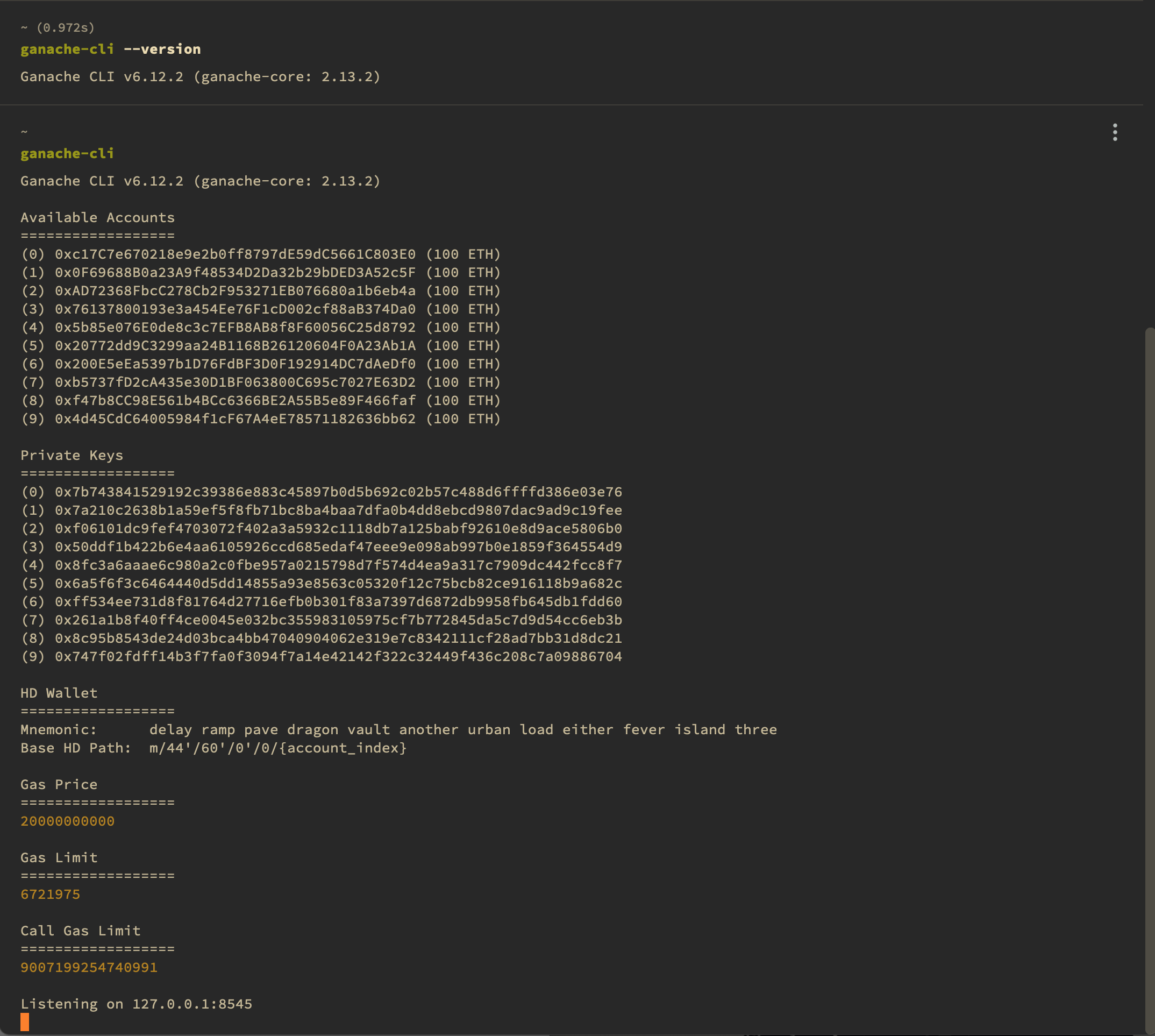1155x1036 pixels.
Task: Click the "Gas Limit" heading
Action: click(x=59, y=858)
